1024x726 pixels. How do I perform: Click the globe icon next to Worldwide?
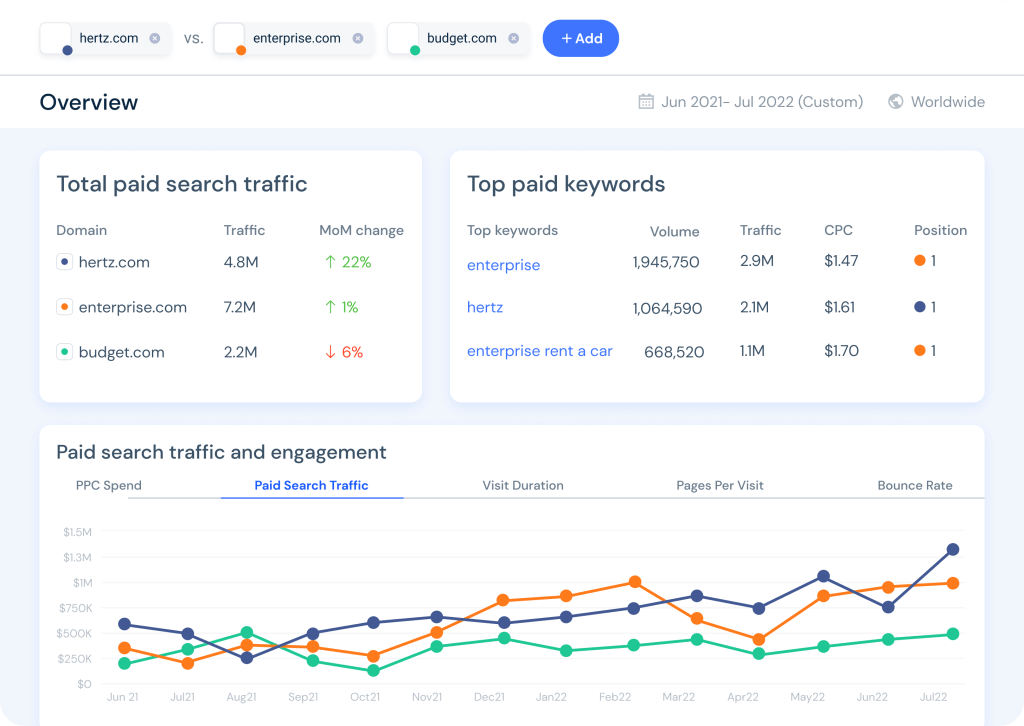click(896, 101)
